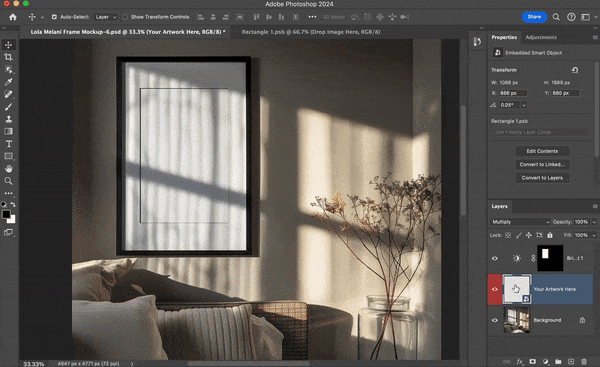Open the Search magnifier in top bar
The width and height of the screenshot is (600, 367).
[556, 17]
